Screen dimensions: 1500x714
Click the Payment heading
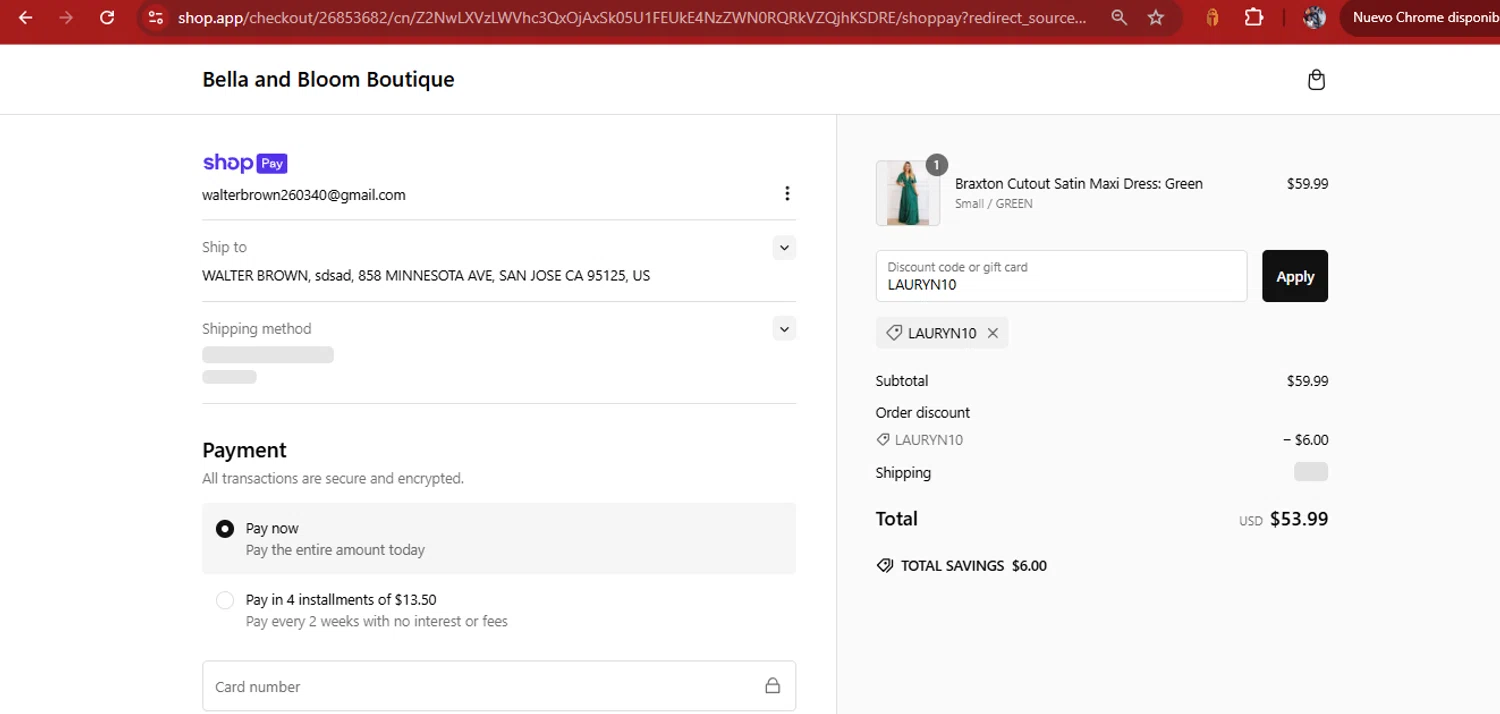(244, 450)
